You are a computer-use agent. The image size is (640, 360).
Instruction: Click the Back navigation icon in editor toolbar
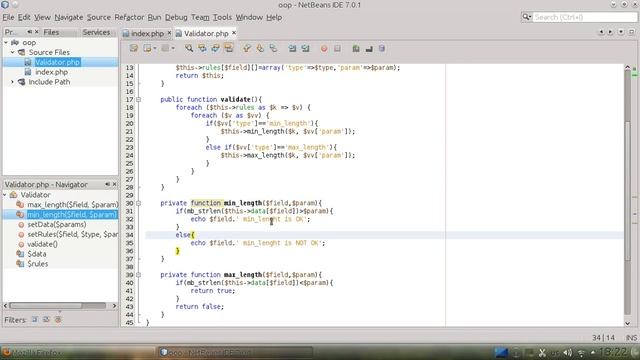click(147, 49)
